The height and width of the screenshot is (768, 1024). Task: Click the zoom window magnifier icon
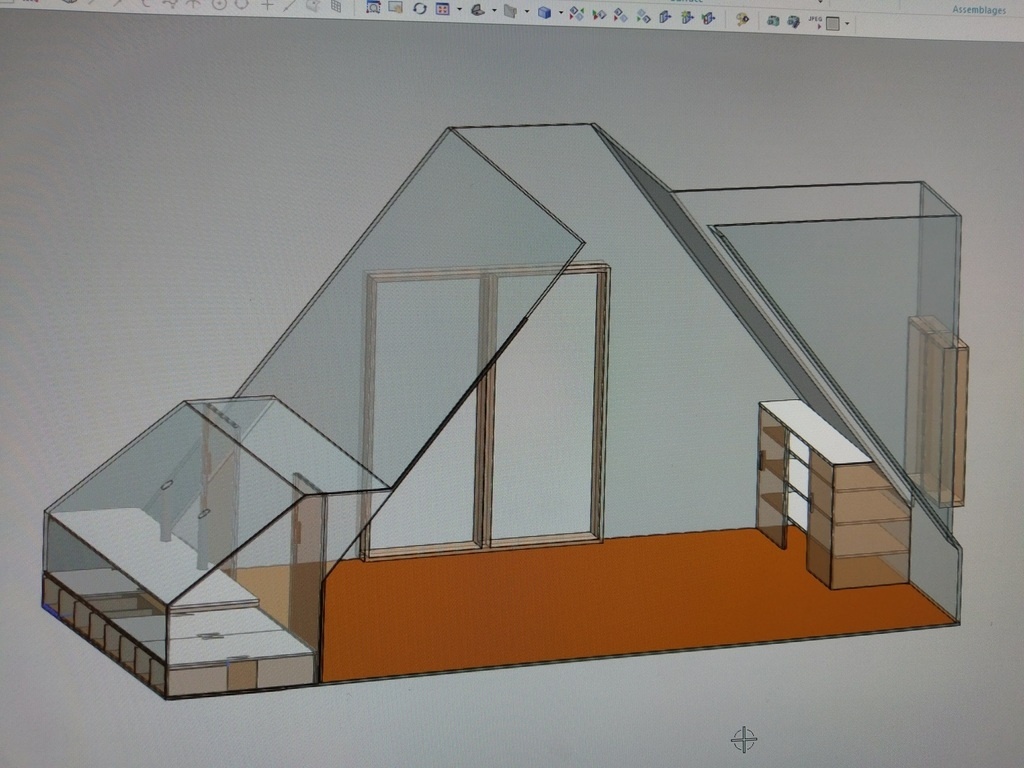373,7
